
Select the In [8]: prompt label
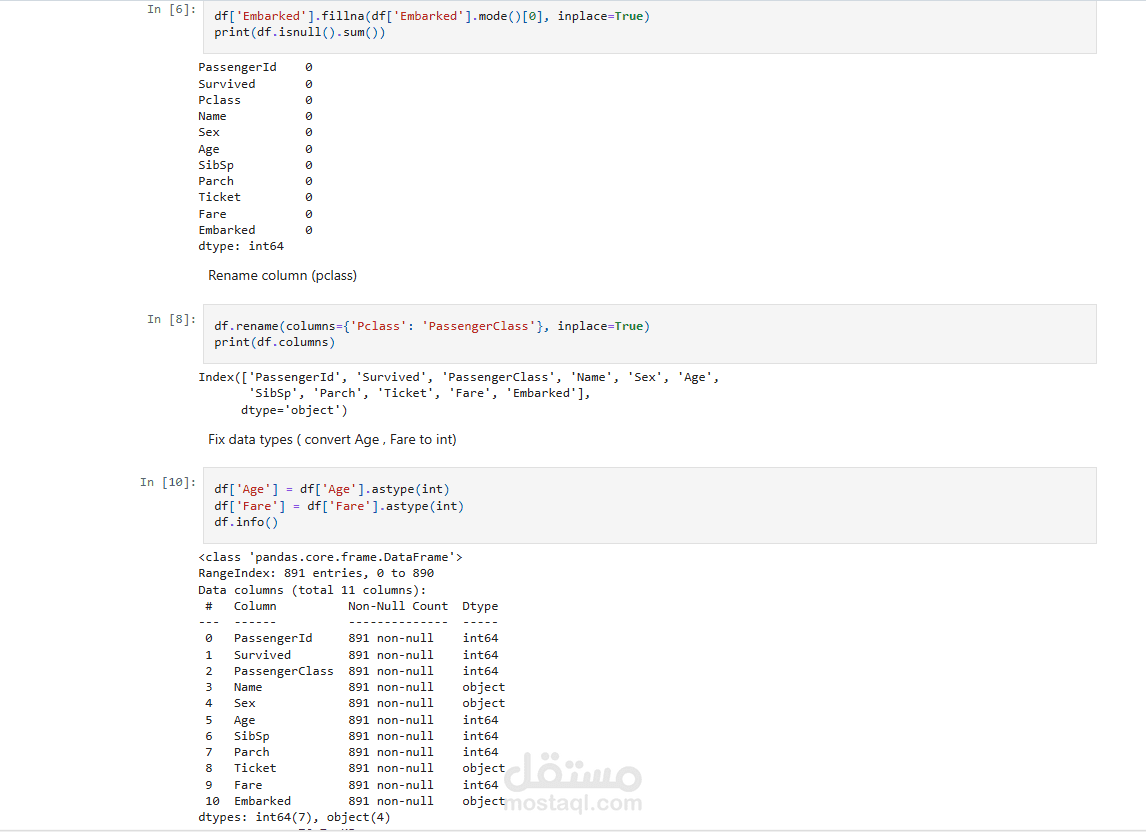(172, 319)
